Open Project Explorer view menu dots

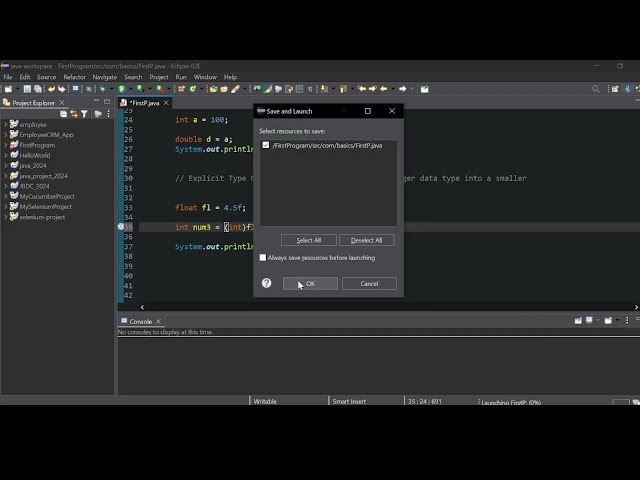tap(108, 114)
